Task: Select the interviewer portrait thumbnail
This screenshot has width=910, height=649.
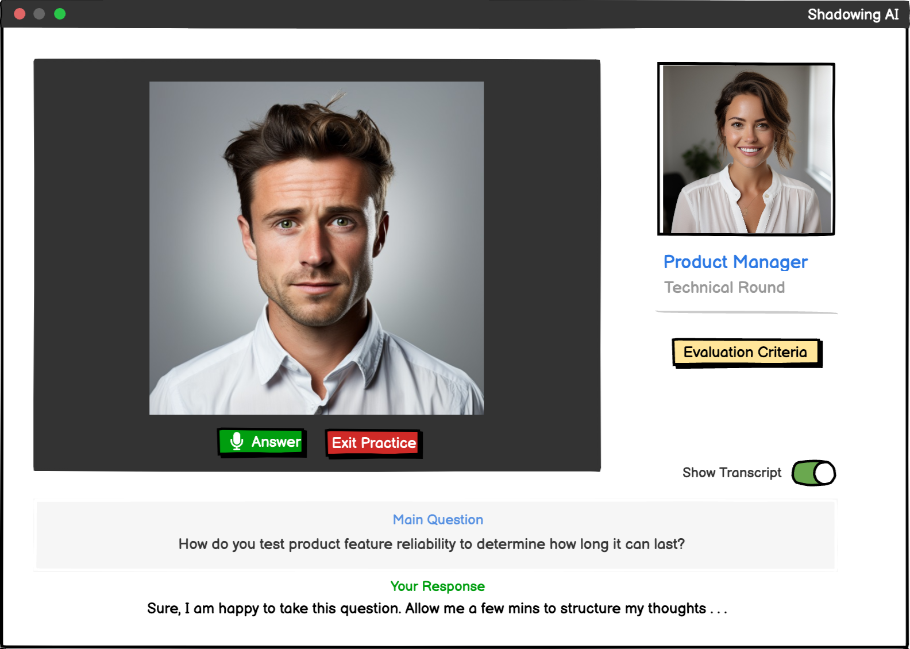Action: 746,148
